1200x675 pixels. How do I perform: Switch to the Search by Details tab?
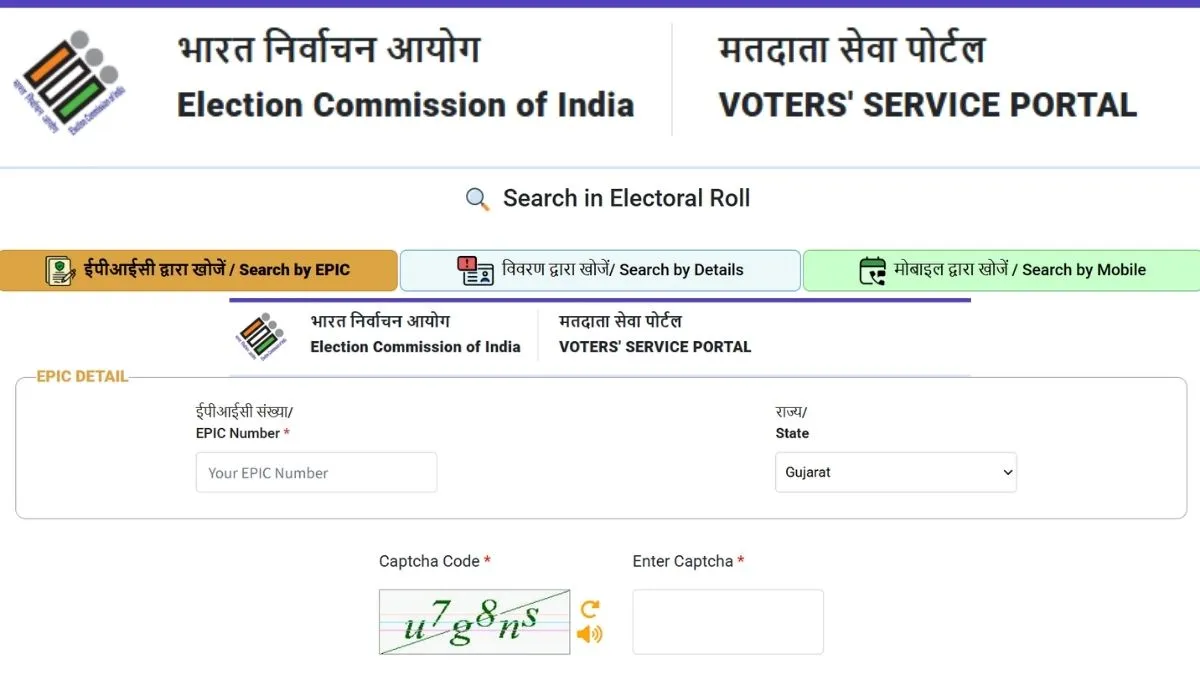click(x=600, y=270)
